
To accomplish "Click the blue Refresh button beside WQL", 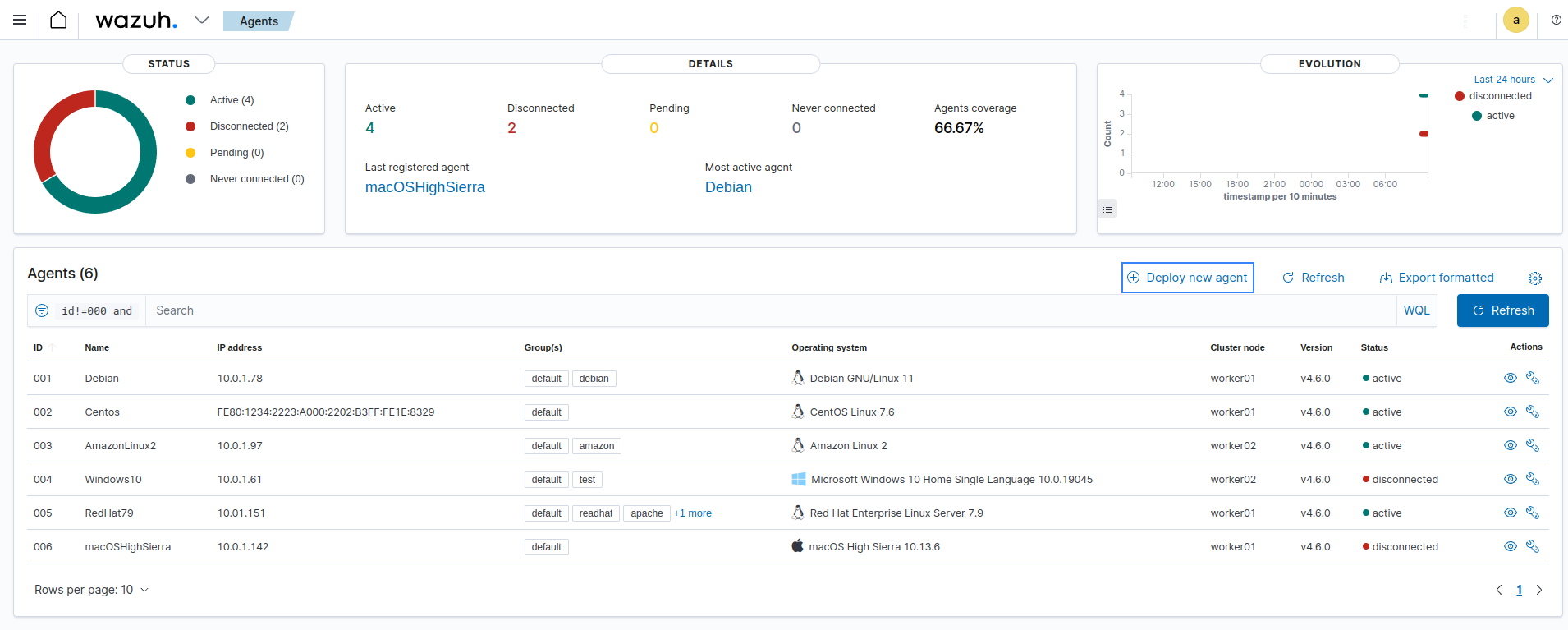I will (x=1502, y=310).
